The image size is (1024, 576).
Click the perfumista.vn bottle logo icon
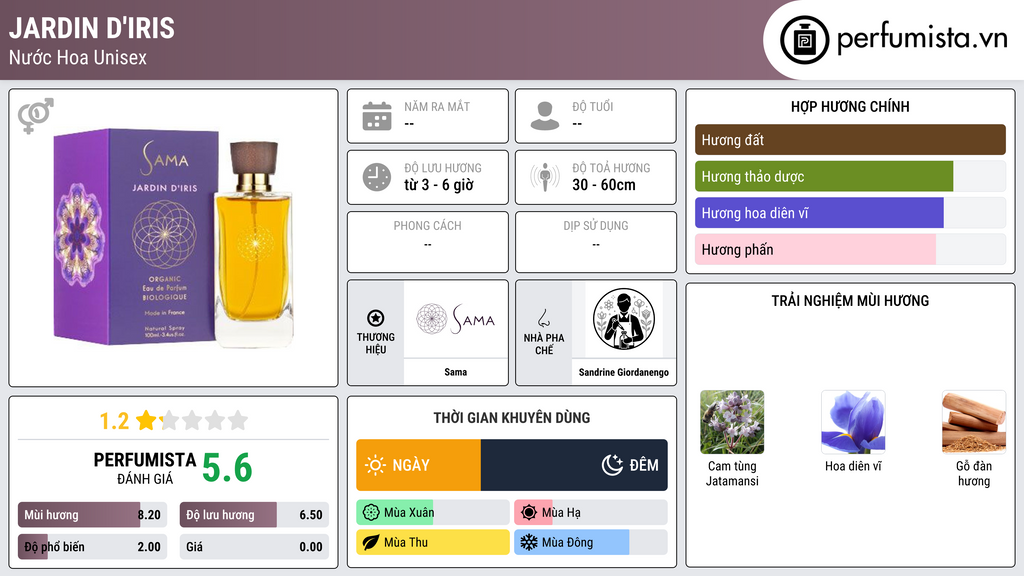point(805,40)
